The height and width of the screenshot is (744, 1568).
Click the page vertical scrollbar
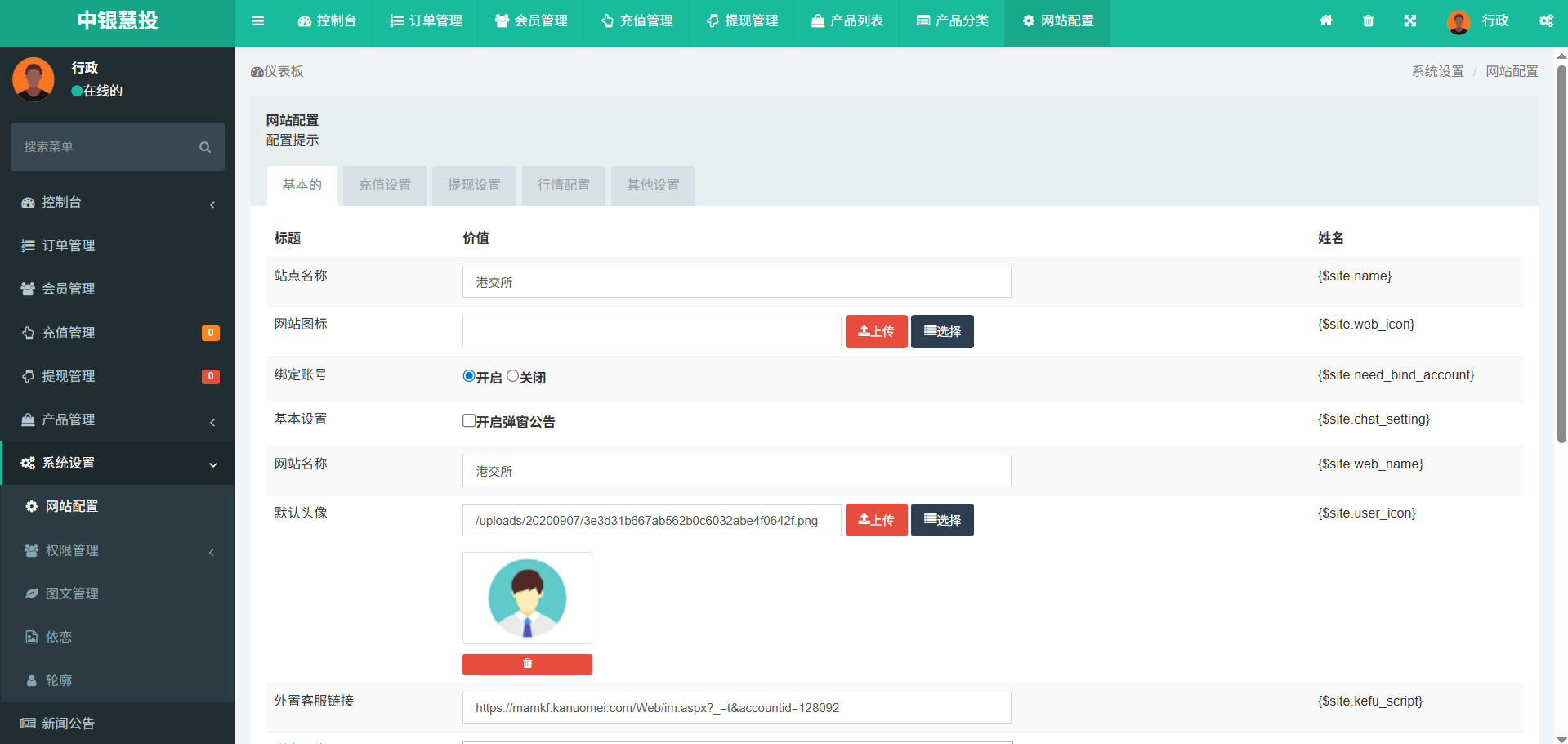(x=1561, y=253)
